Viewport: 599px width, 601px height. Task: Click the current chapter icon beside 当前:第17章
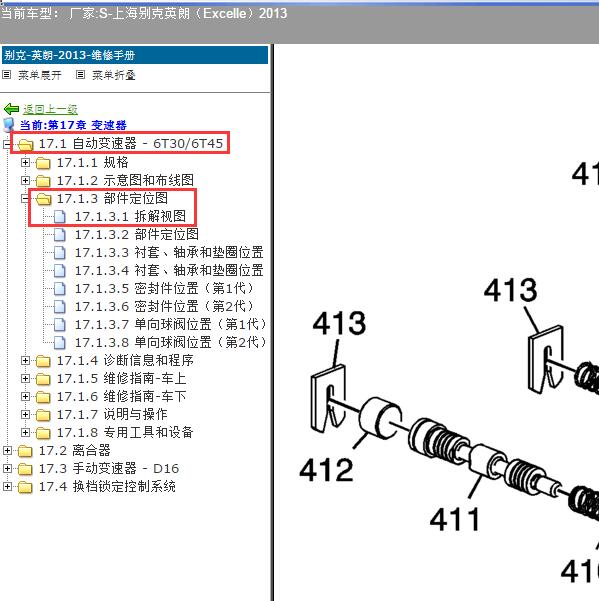(x=8, y=125)
